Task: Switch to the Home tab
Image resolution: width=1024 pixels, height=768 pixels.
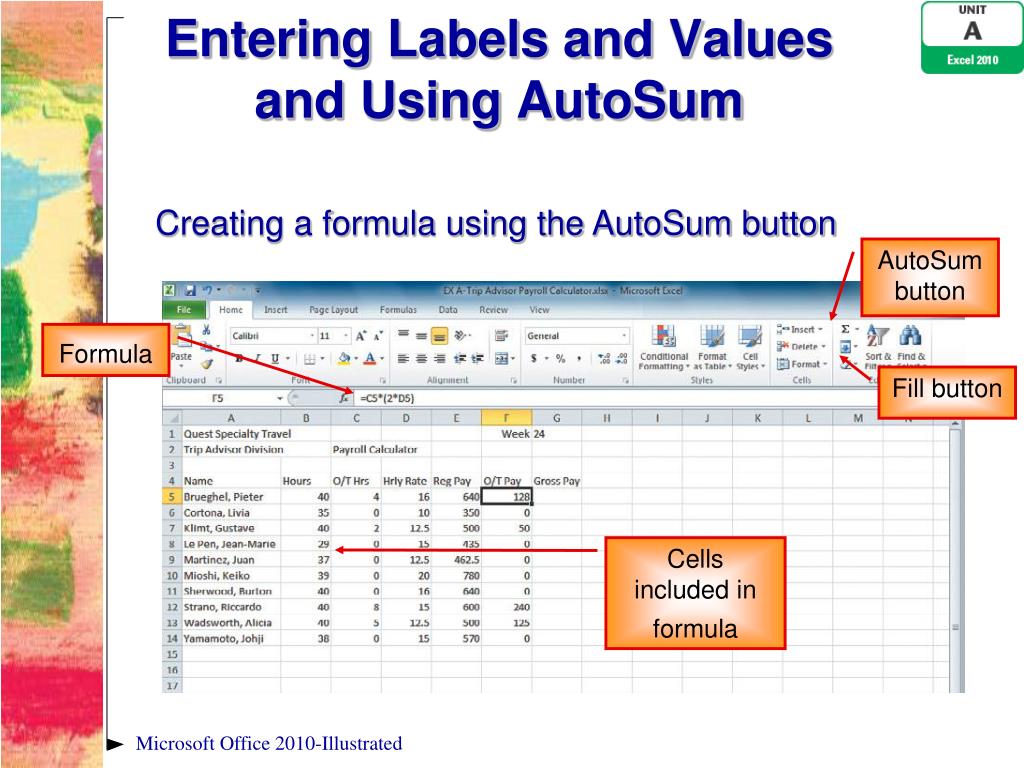Action: [231, 310]
